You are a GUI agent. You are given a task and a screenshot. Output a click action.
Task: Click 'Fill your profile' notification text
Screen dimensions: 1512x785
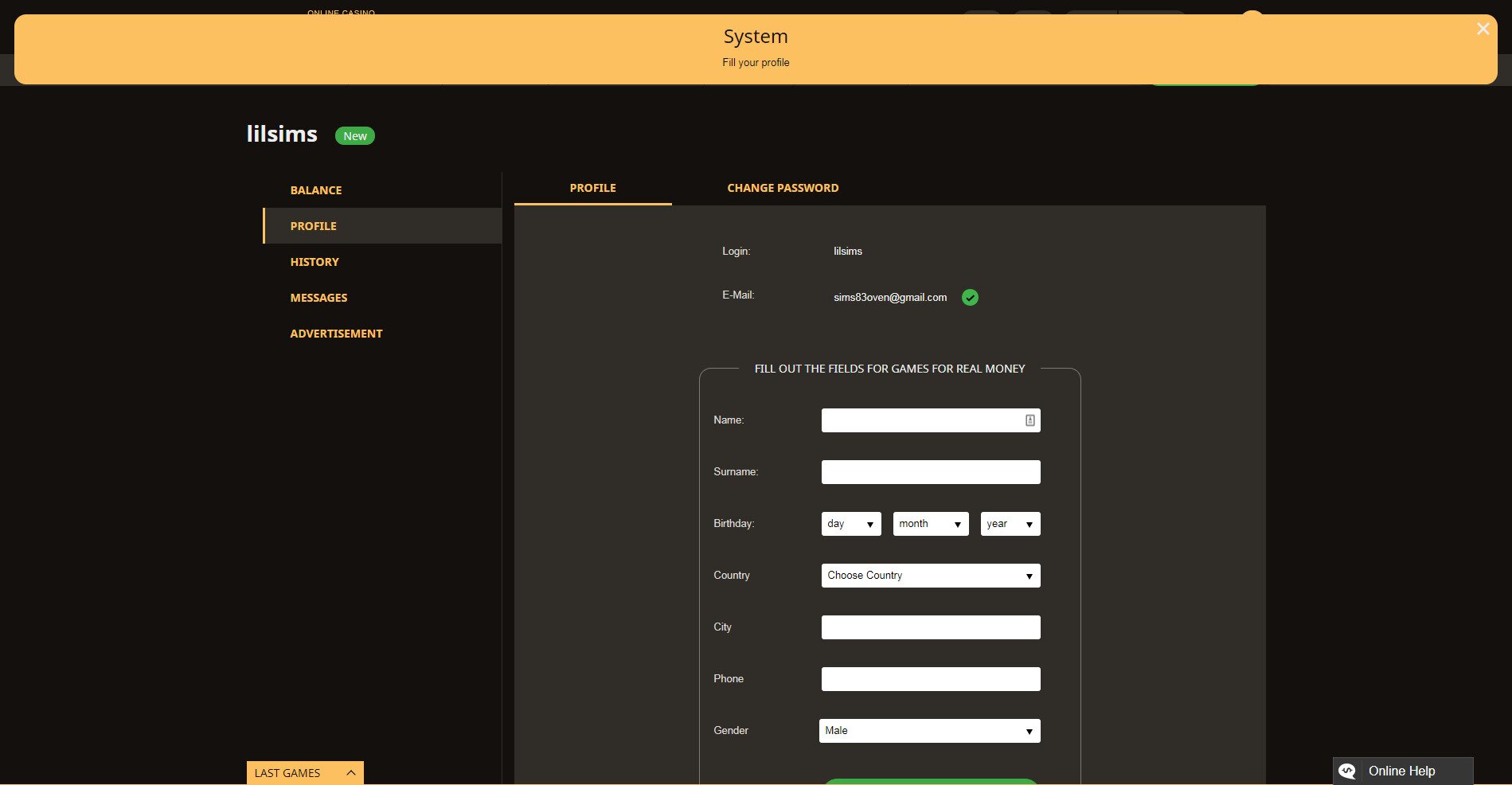(x=756, y=63)
